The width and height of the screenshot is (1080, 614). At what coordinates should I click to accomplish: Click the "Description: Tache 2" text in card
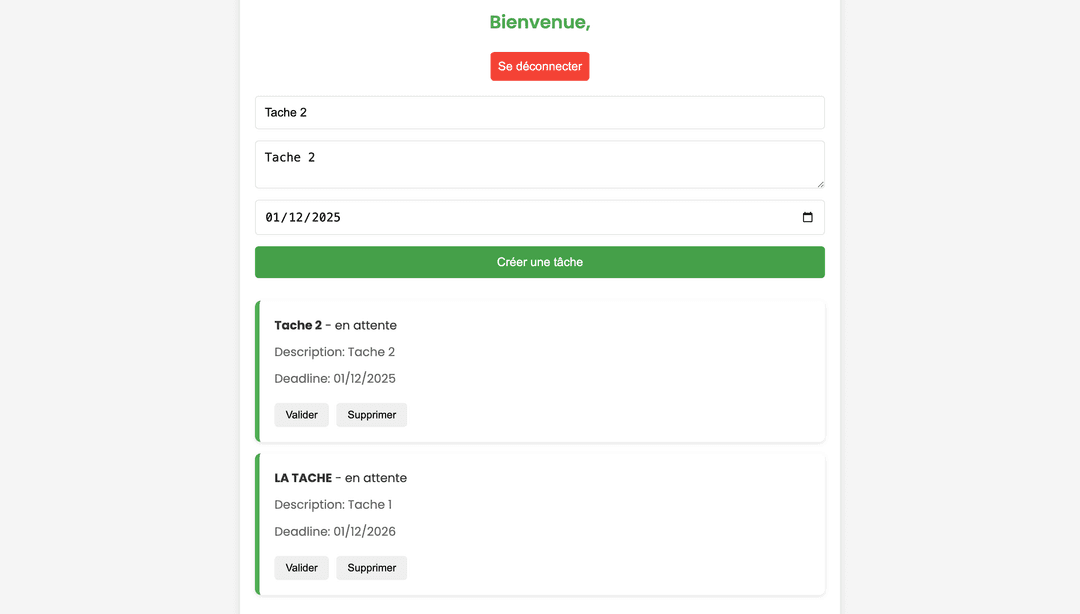click(x=334, y=352)
